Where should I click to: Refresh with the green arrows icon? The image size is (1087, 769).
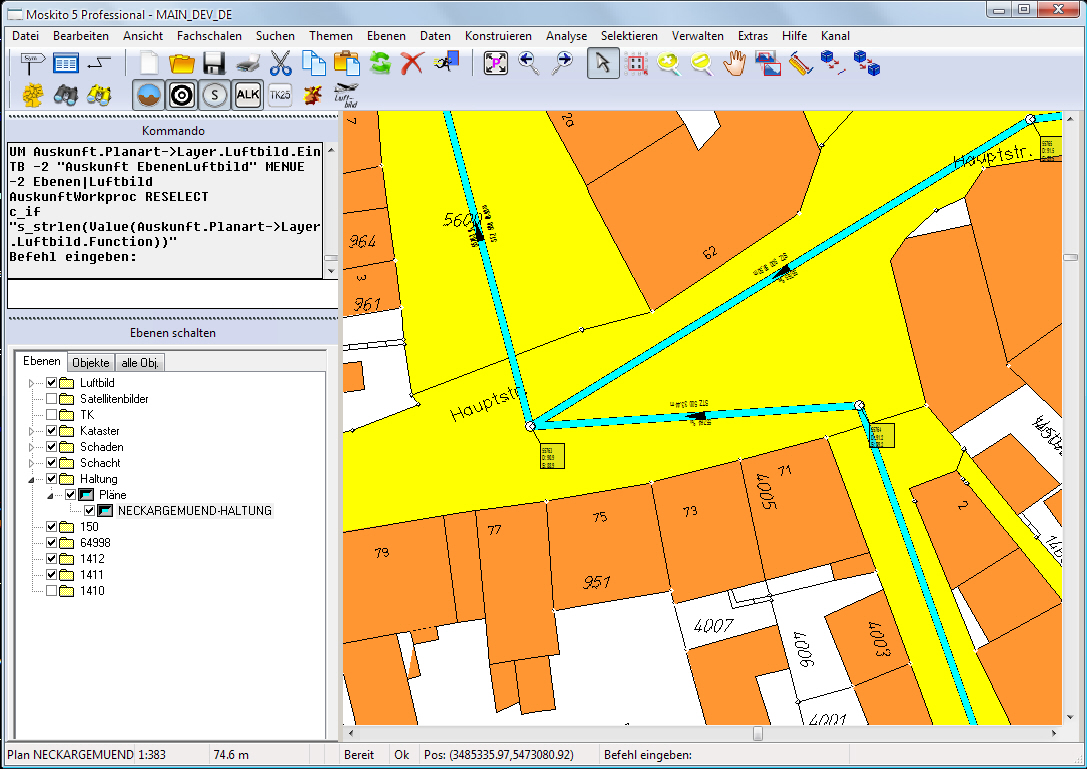[x=380, y=64]
